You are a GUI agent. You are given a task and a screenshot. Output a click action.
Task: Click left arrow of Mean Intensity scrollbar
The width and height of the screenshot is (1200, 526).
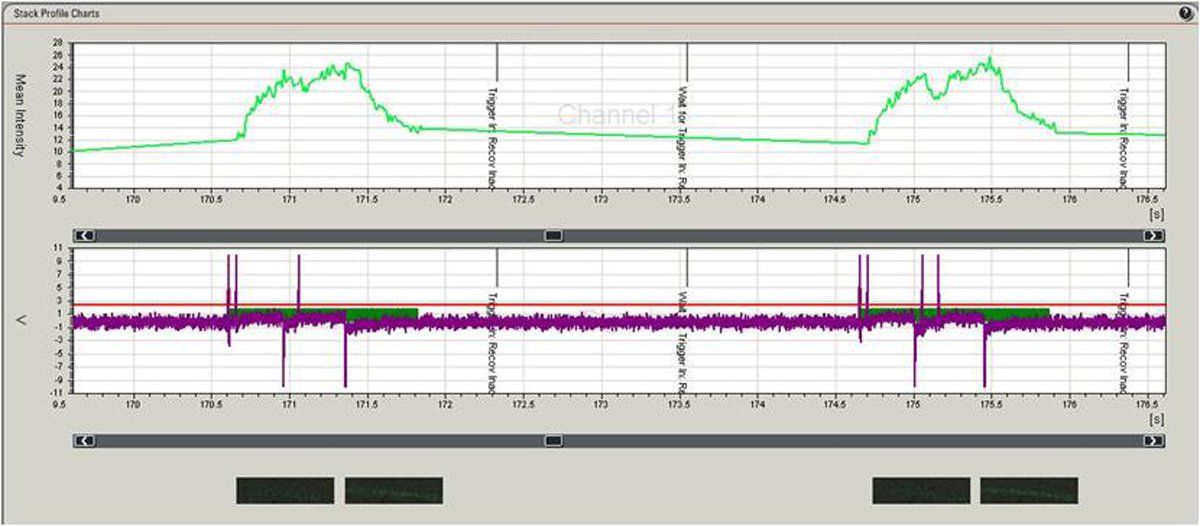pos(86,236)
